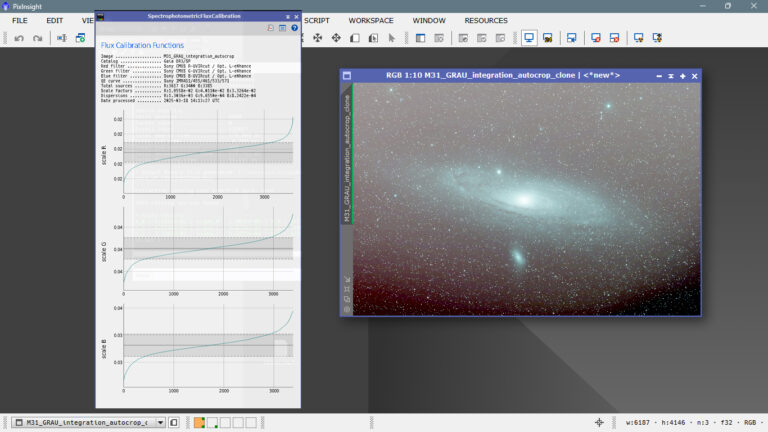
Task: Click the SpectrophotometricFluxCalibration title bar color icon
Action: coord(100,17)
